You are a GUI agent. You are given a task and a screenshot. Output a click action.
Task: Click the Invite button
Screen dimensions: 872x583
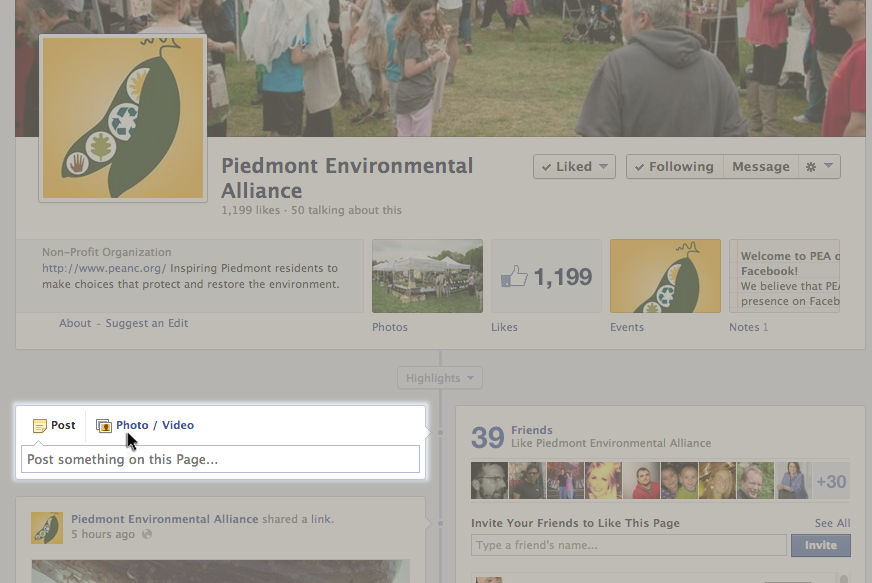coord(821,545)
